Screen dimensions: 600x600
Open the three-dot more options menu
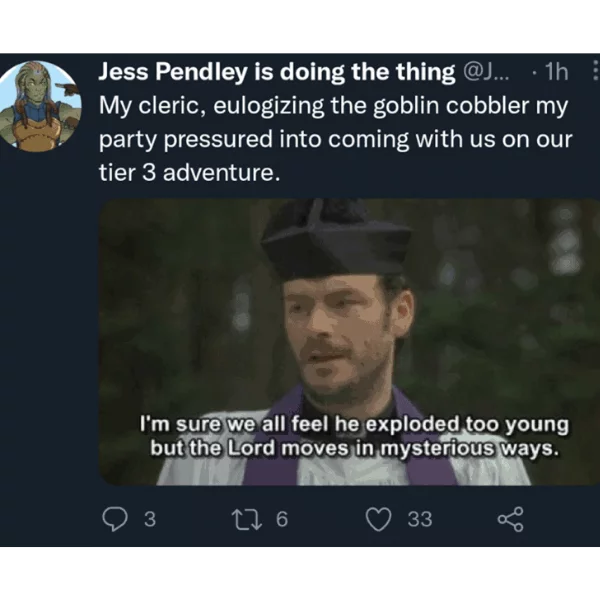(x=595, y=70)
